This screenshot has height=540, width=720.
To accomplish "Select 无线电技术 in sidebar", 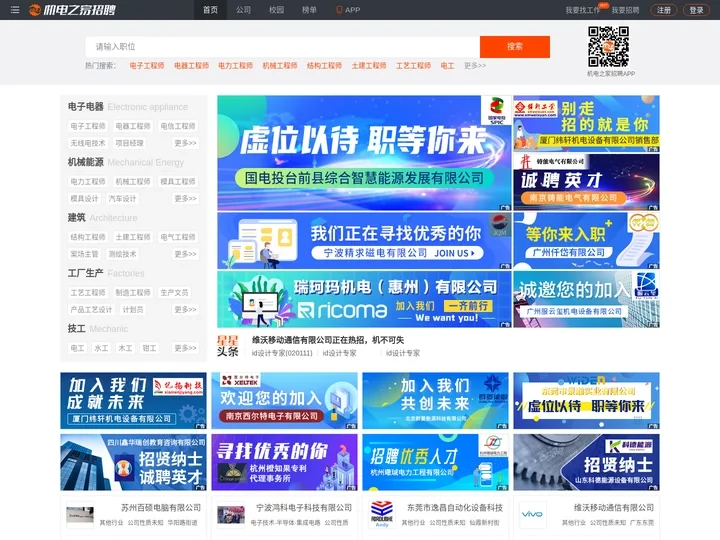I will [88, 143].
